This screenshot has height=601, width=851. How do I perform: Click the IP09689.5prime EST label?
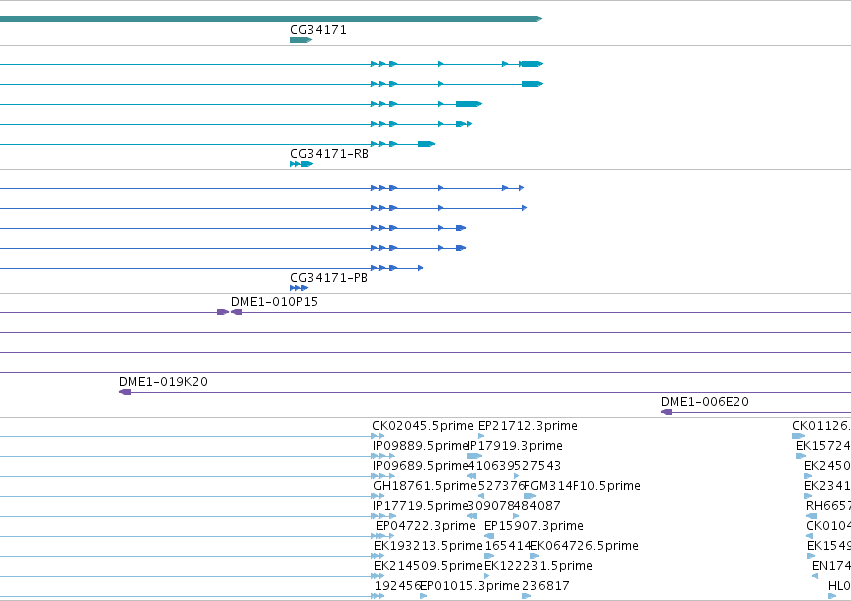pos(421,466)
